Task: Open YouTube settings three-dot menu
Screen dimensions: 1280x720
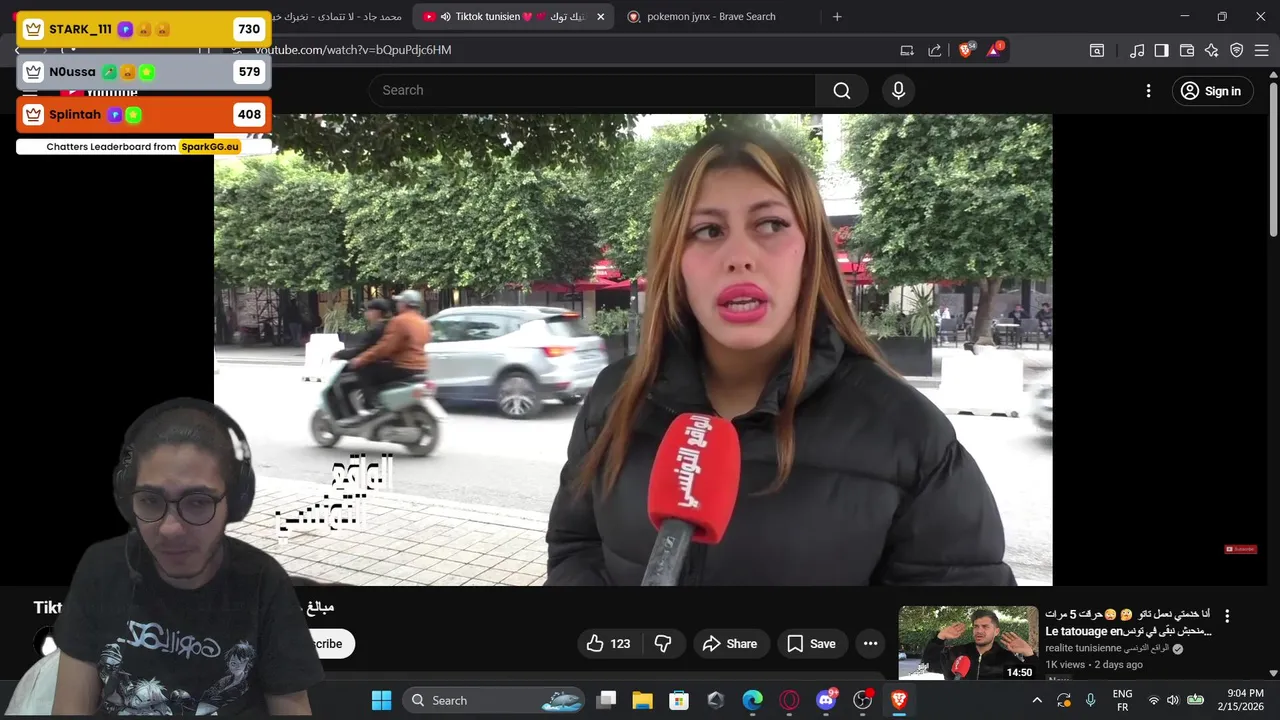Action: [x=1148, y=91]
